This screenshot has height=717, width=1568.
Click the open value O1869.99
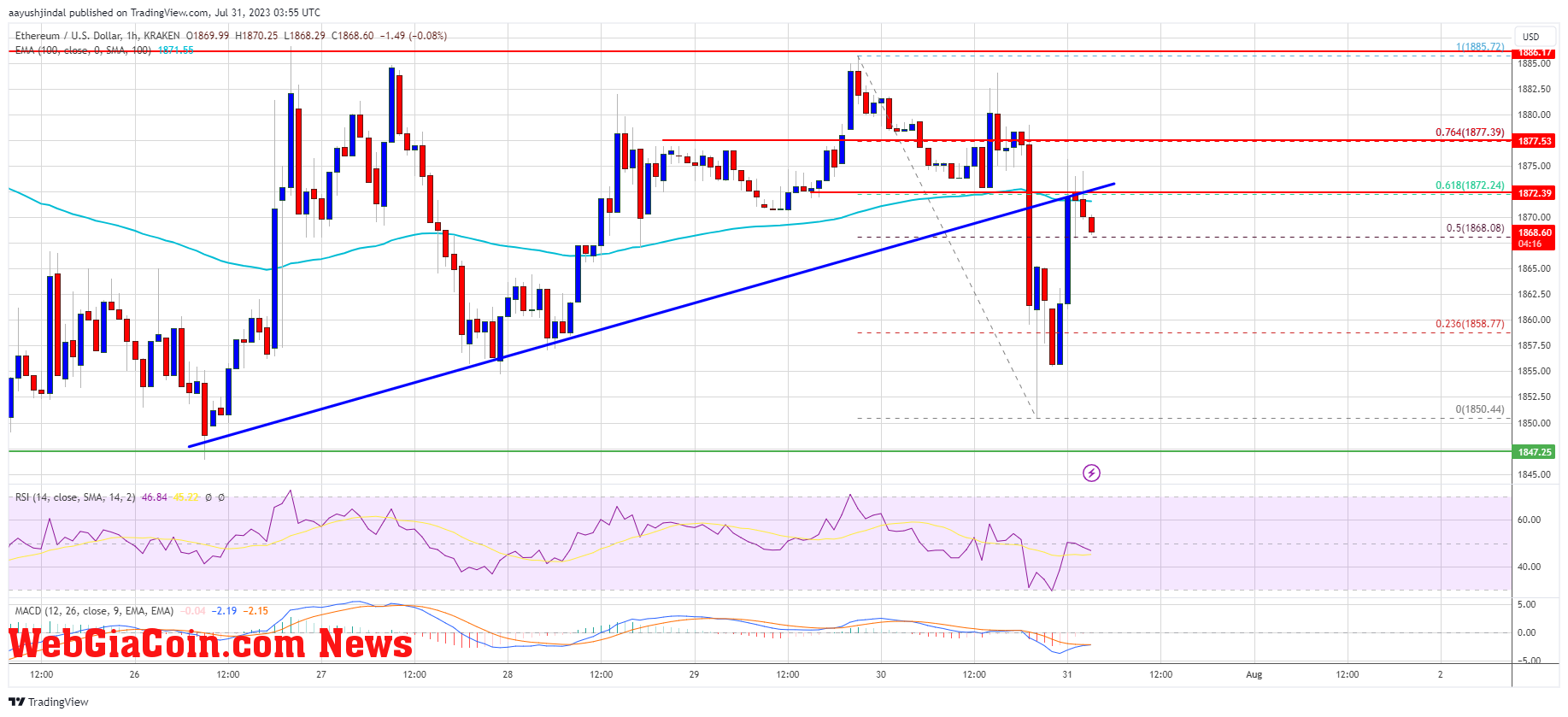tap(208, 36)
